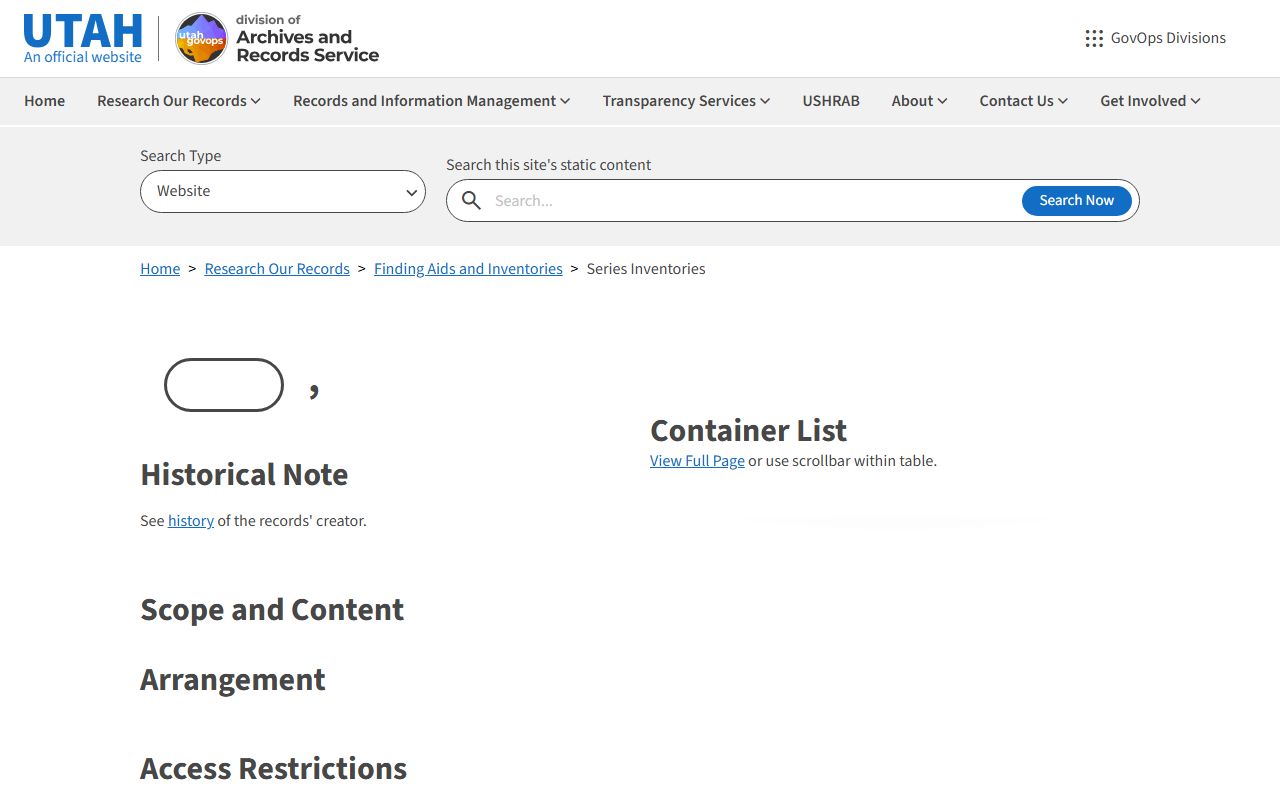Open the USHRAB menu item
This screenshot has height=800, width=1280.
pos(831,101)
